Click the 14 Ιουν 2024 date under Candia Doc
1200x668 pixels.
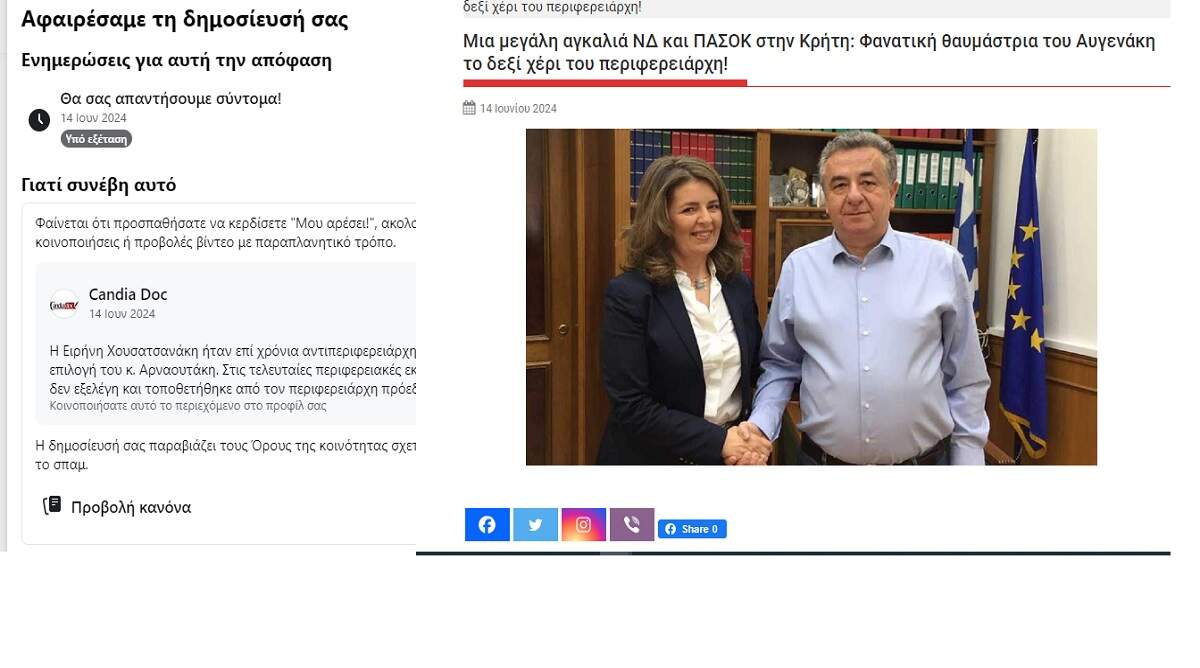pyautogui.click(x=122, y=314)
